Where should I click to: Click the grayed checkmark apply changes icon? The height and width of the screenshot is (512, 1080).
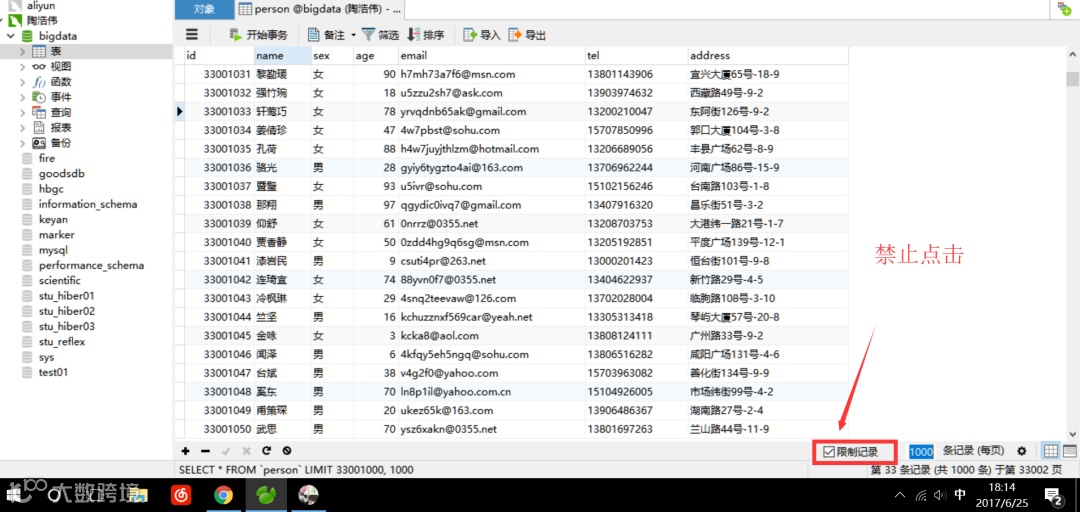tap(226, 451)
